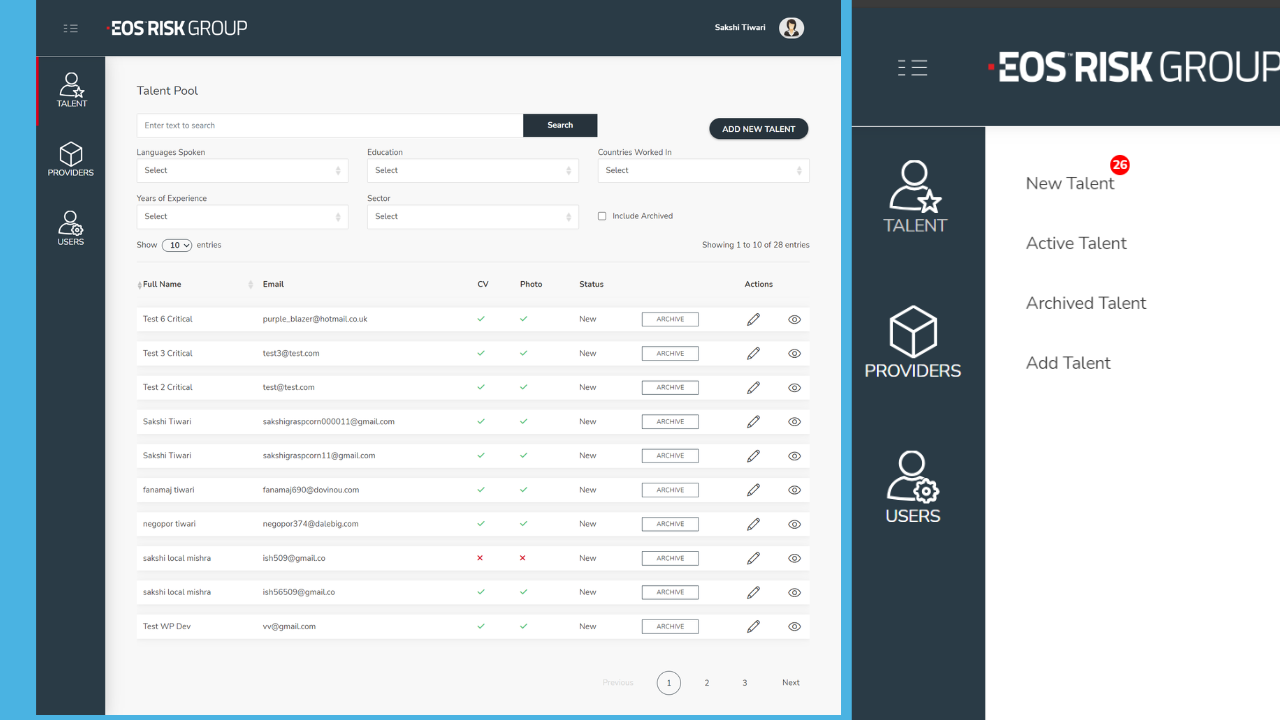Viewport: 1280px width, 720px height.
Task: Click the 26 notification badge on New Talent
Action: pyautogui.click(x=1120, y=165)
